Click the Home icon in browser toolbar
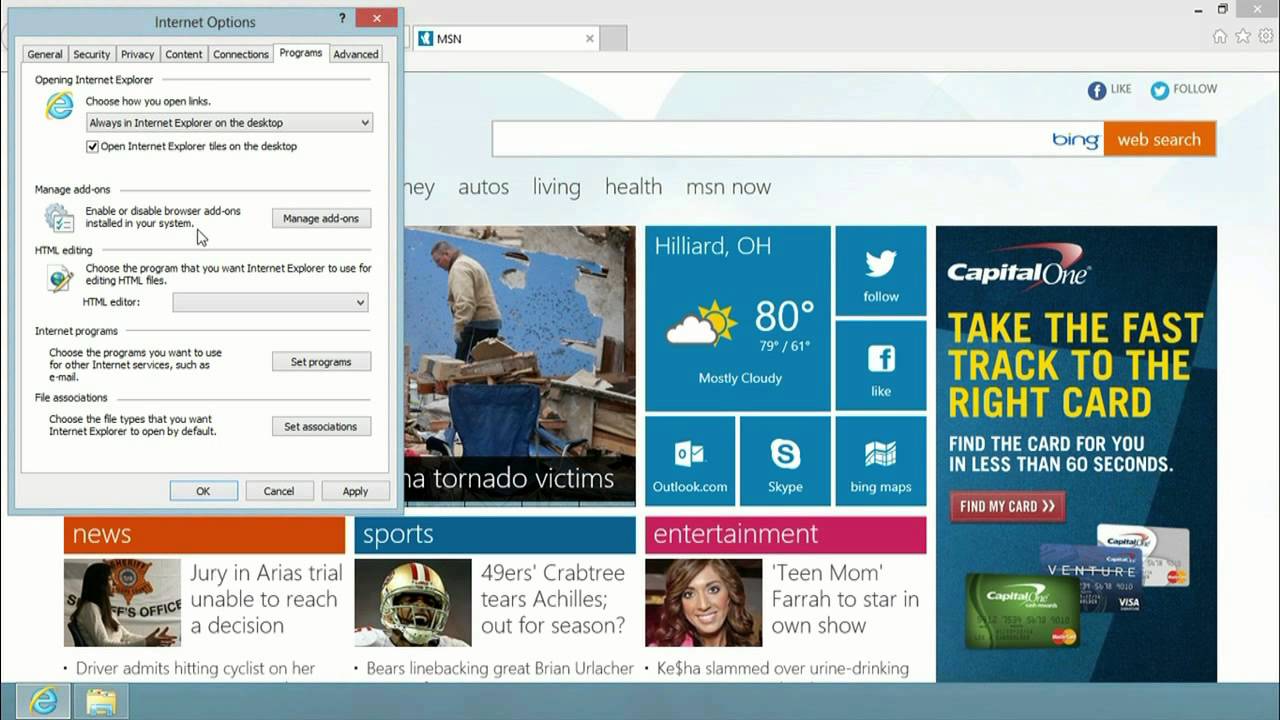This screenshot has width=1280, height=720. (1219, 37)
